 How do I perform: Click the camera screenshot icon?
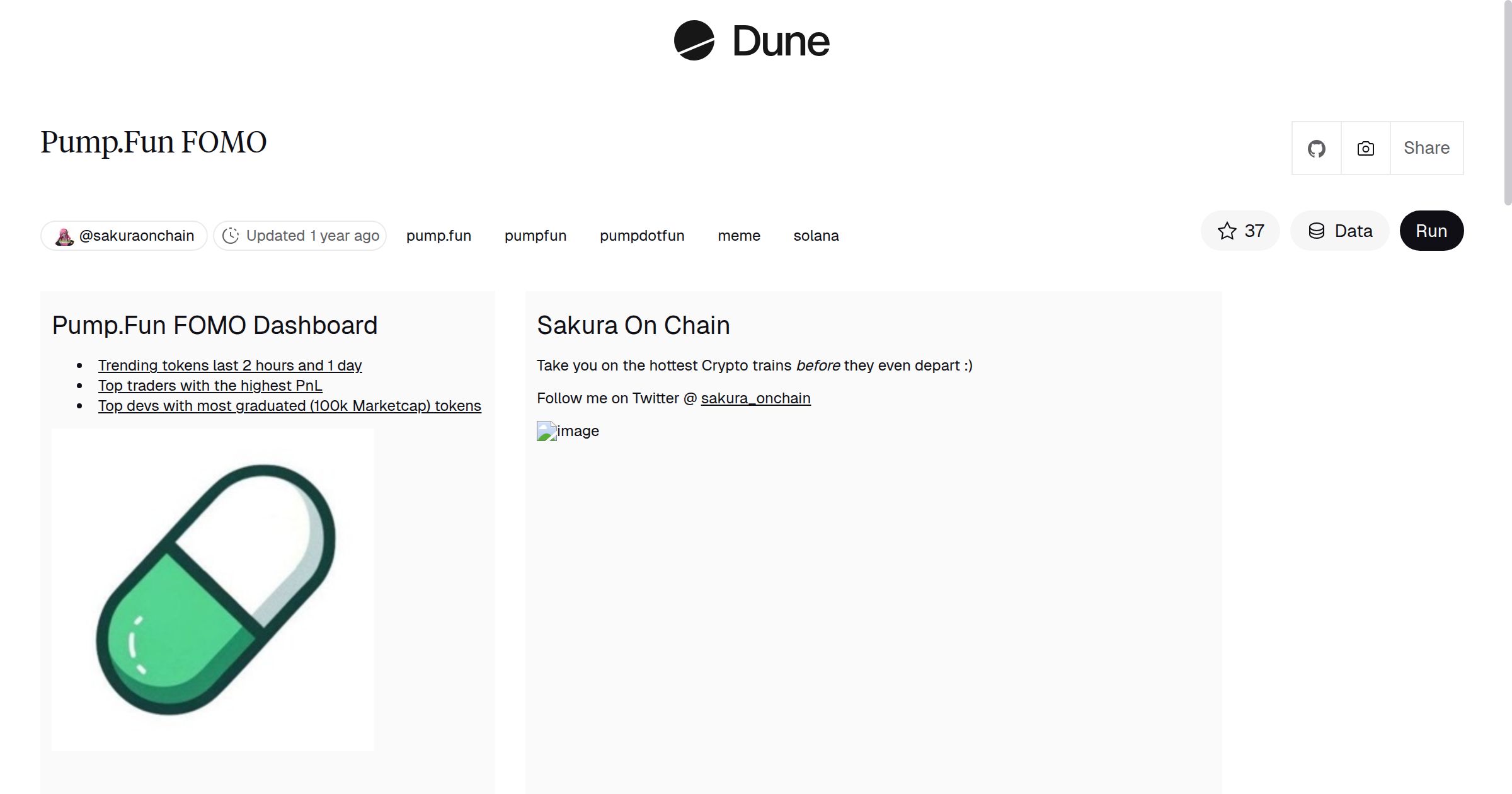click(x=1365, y=149)
